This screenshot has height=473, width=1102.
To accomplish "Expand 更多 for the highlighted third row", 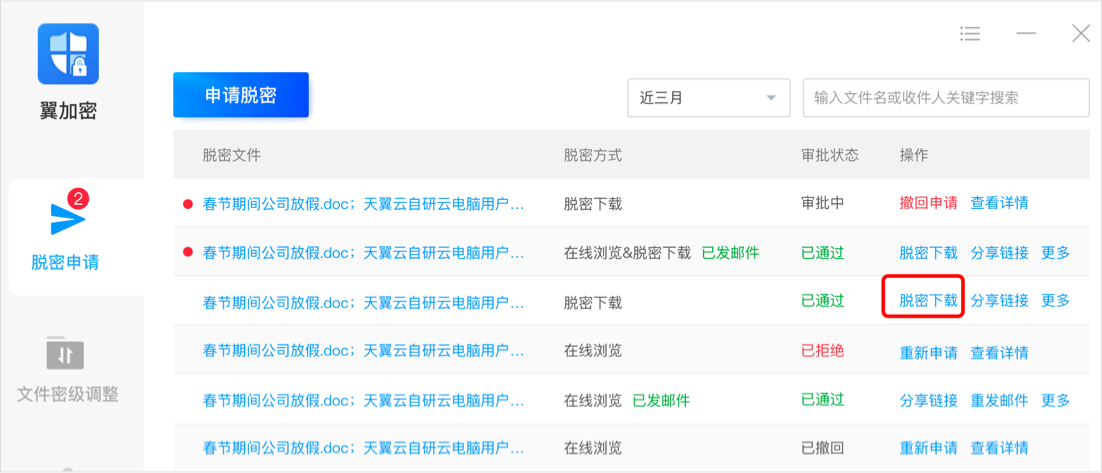I will tap(1055, 300).
